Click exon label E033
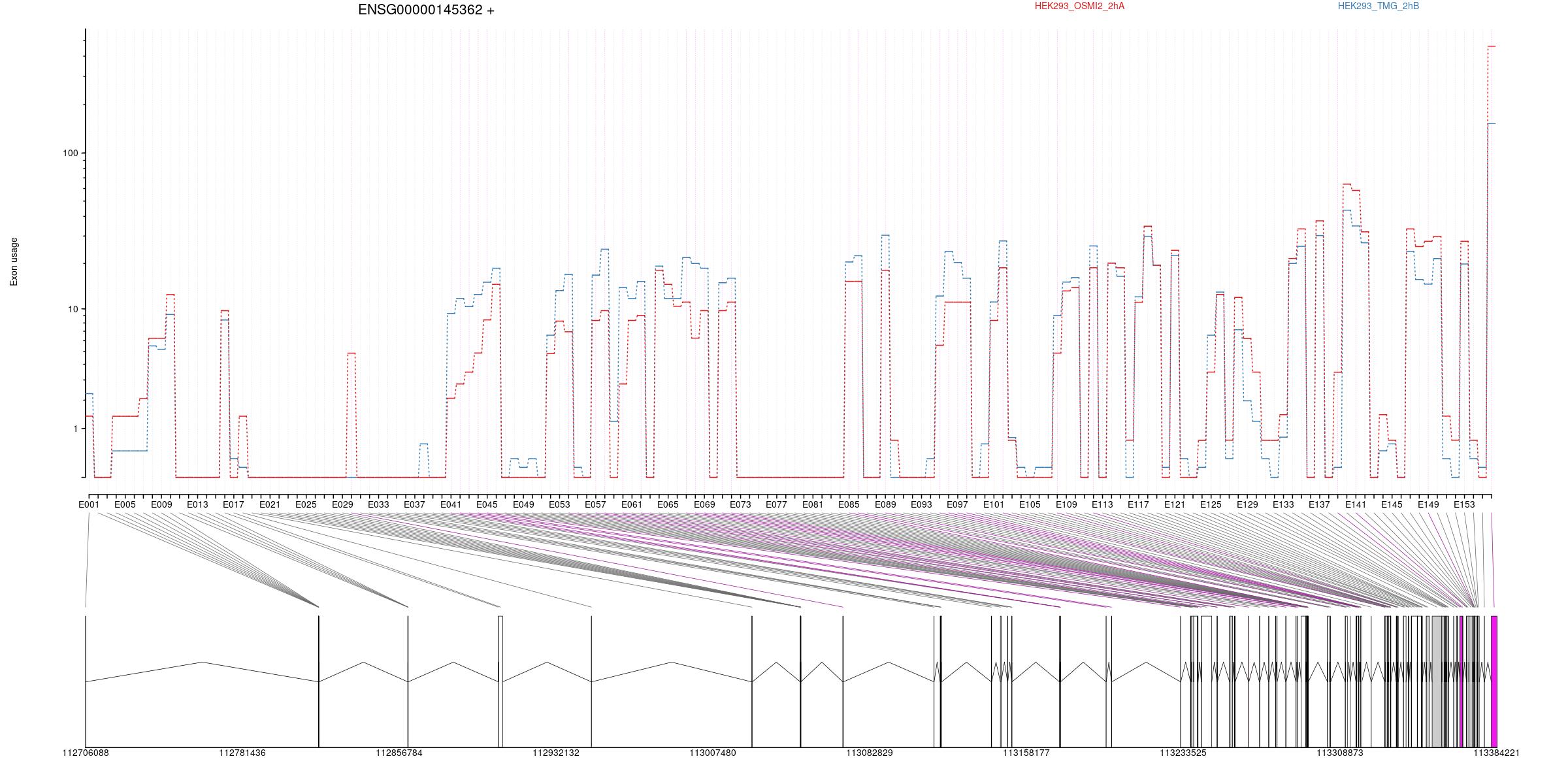 click(378, 504)
